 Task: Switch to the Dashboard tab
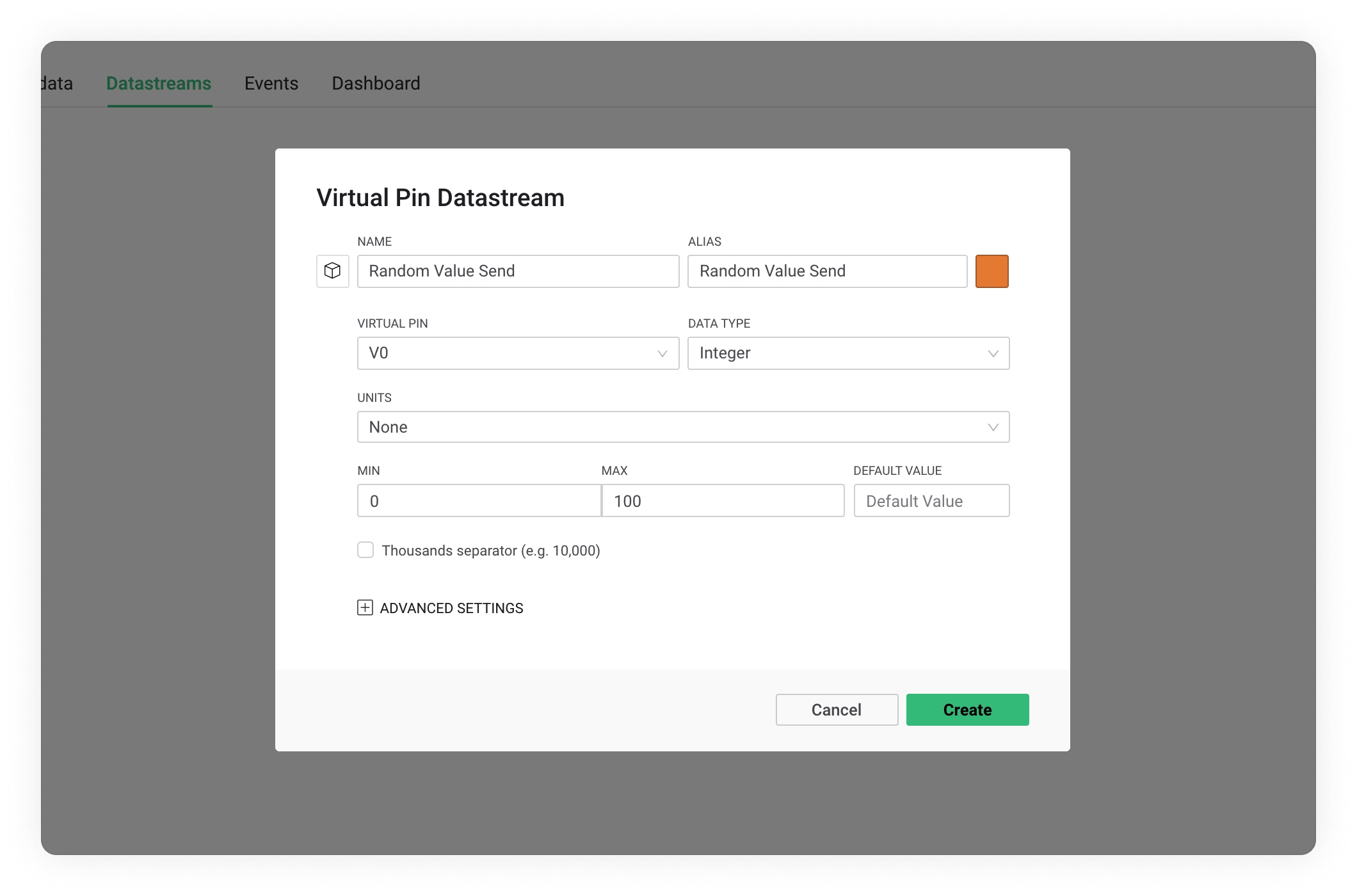click(x=376, y=83)
